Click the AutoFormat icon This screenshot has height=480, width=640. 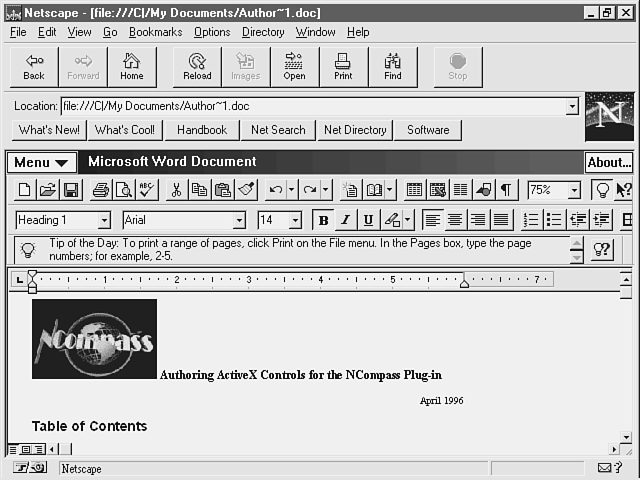351,190
